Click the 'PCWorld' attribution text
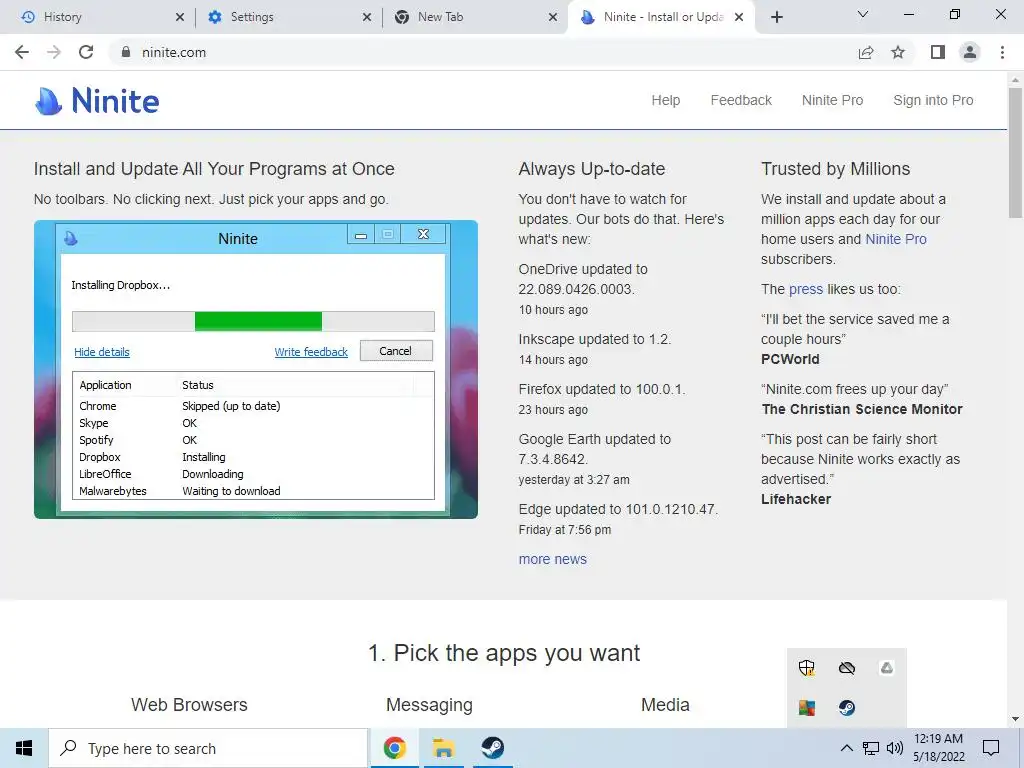This screenshot has width=1024, height=768. pyautogui.click(x=790, y=359)
